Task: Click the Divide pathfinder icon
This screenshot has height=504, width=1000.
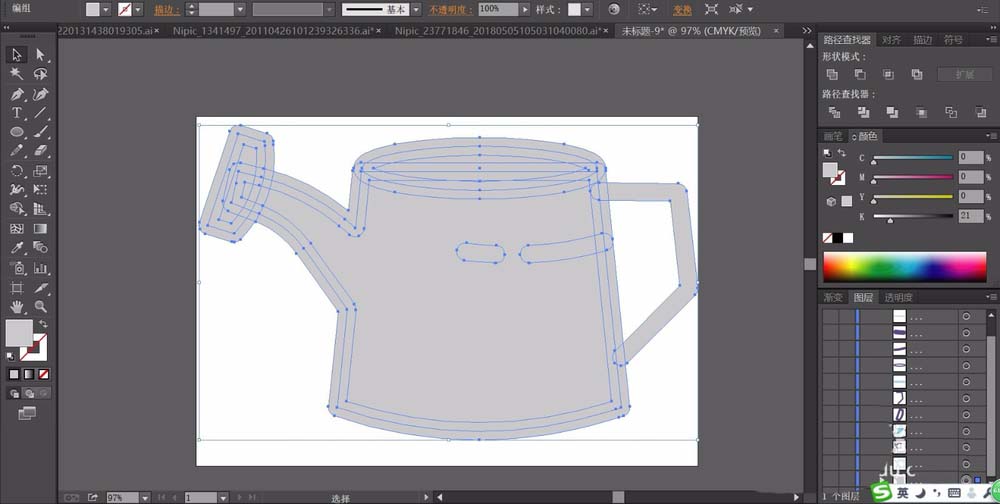Action: click(x=834, y=112)
